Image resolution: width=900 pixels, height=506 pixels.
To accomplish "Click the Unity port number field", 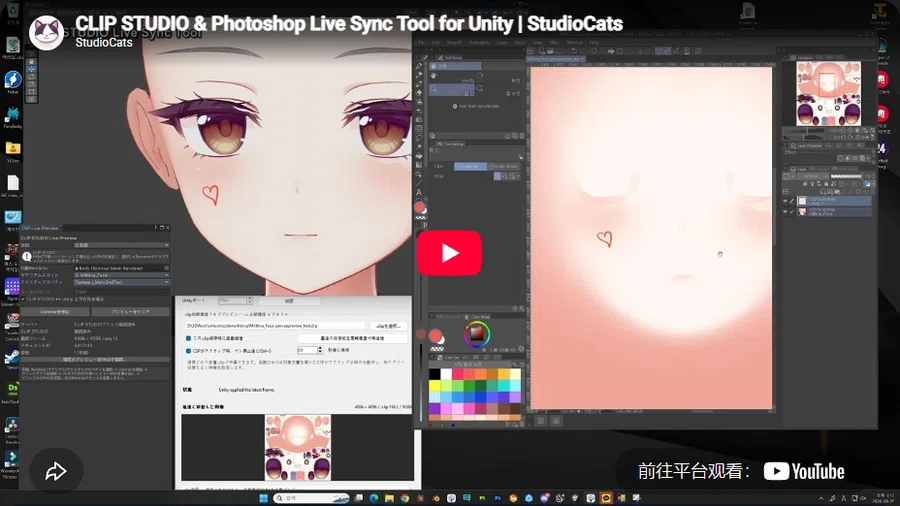I will [x=232, y=301].
